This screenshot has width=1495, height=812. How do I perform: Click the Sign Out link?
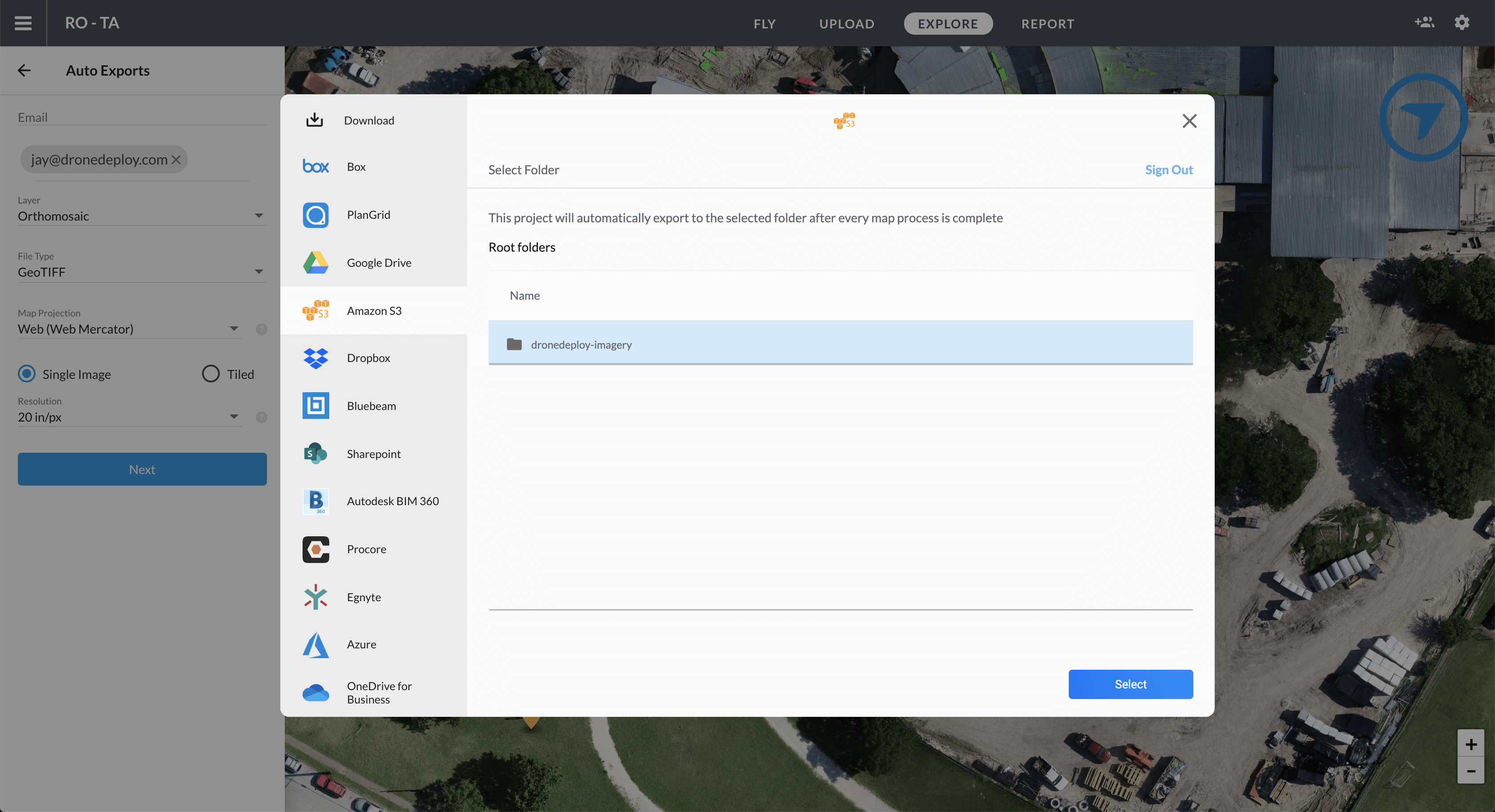(x=1168, y=170)
